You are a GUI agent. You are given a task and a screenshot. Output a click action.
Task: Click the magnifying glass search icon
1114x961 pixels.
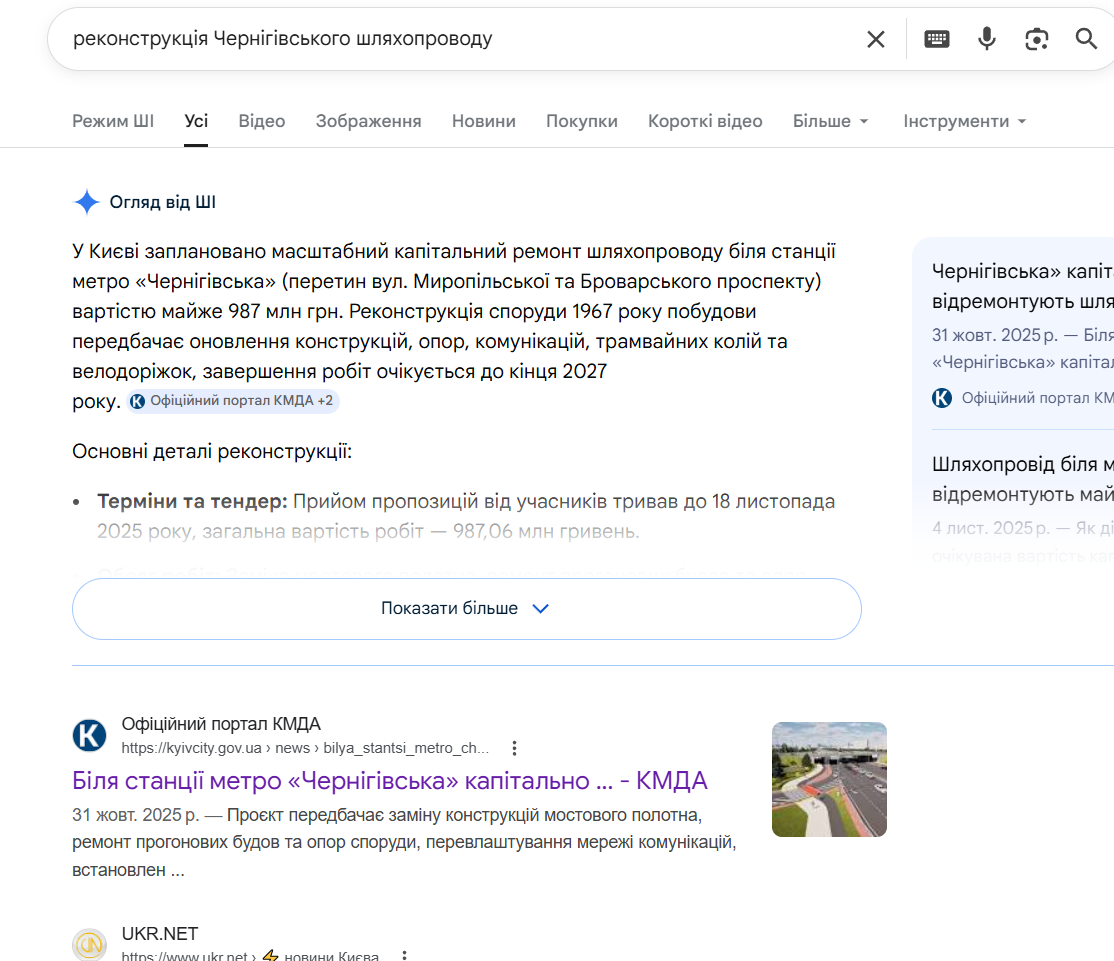coord(1086,39)
